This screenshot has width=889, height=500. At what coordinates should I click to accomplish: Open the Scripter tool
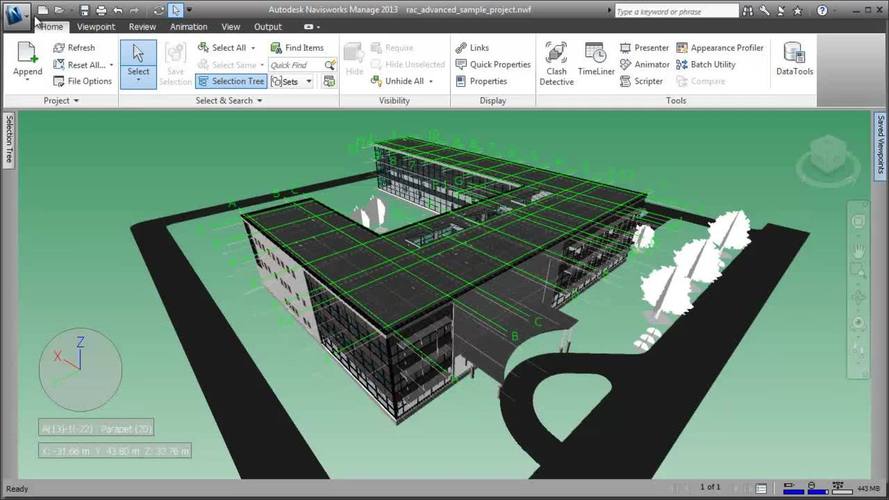641,81
